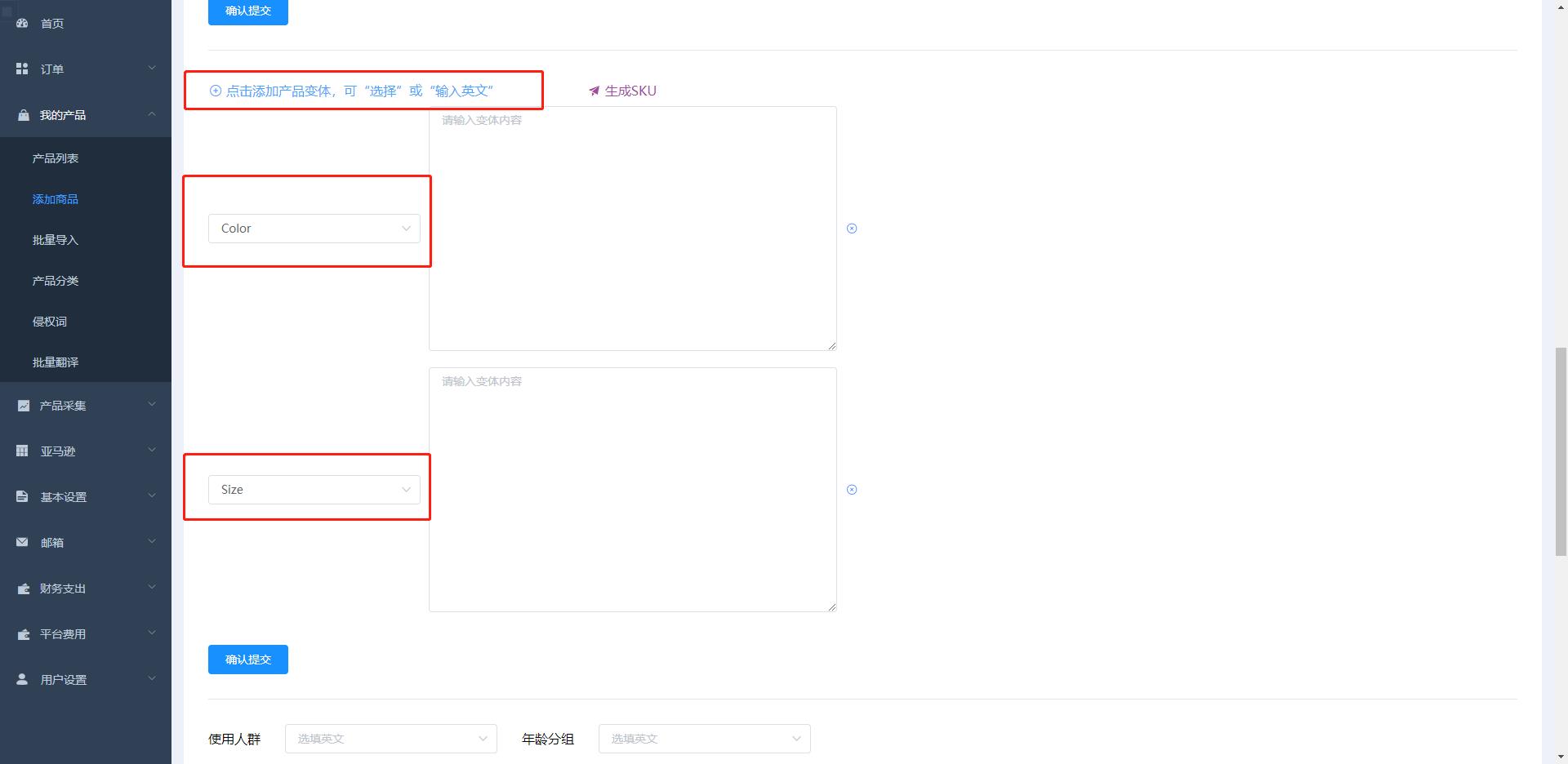
Task: Go to 批量导入 menu item
Action: click(56, 240)
